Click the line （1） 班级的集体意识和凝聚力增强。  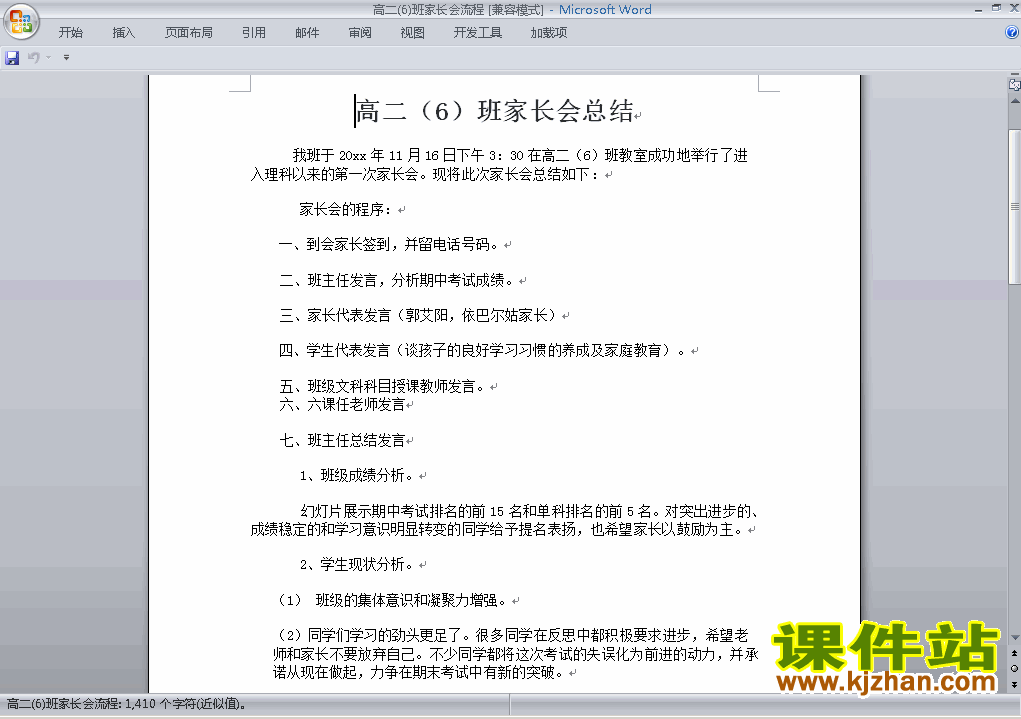pyautogui.click(x=392, y=600)
